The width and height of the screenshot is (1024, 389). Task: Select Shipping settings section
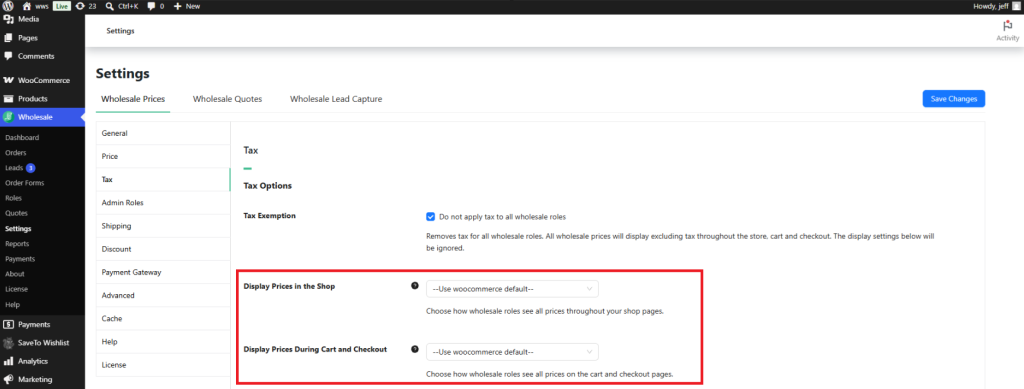click(163, 226)
